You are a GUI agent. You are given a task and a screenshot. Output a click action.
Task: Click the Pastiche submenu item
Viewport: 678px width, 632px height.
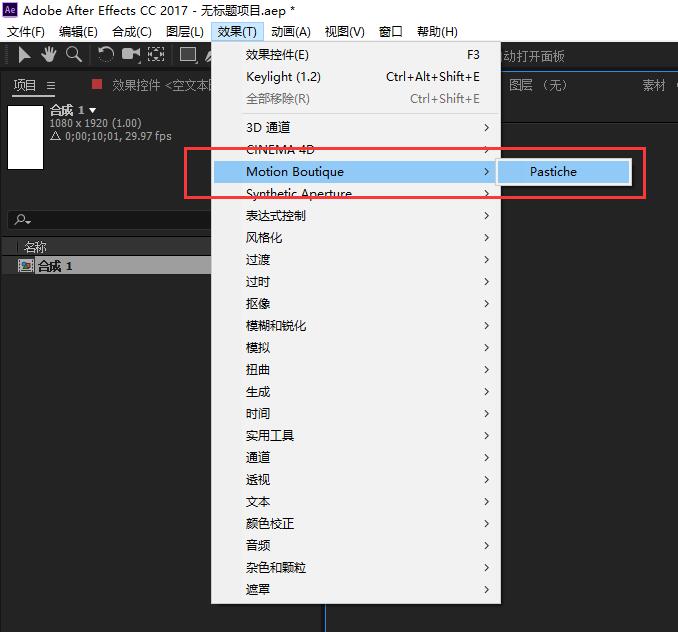tap(564, 172)
